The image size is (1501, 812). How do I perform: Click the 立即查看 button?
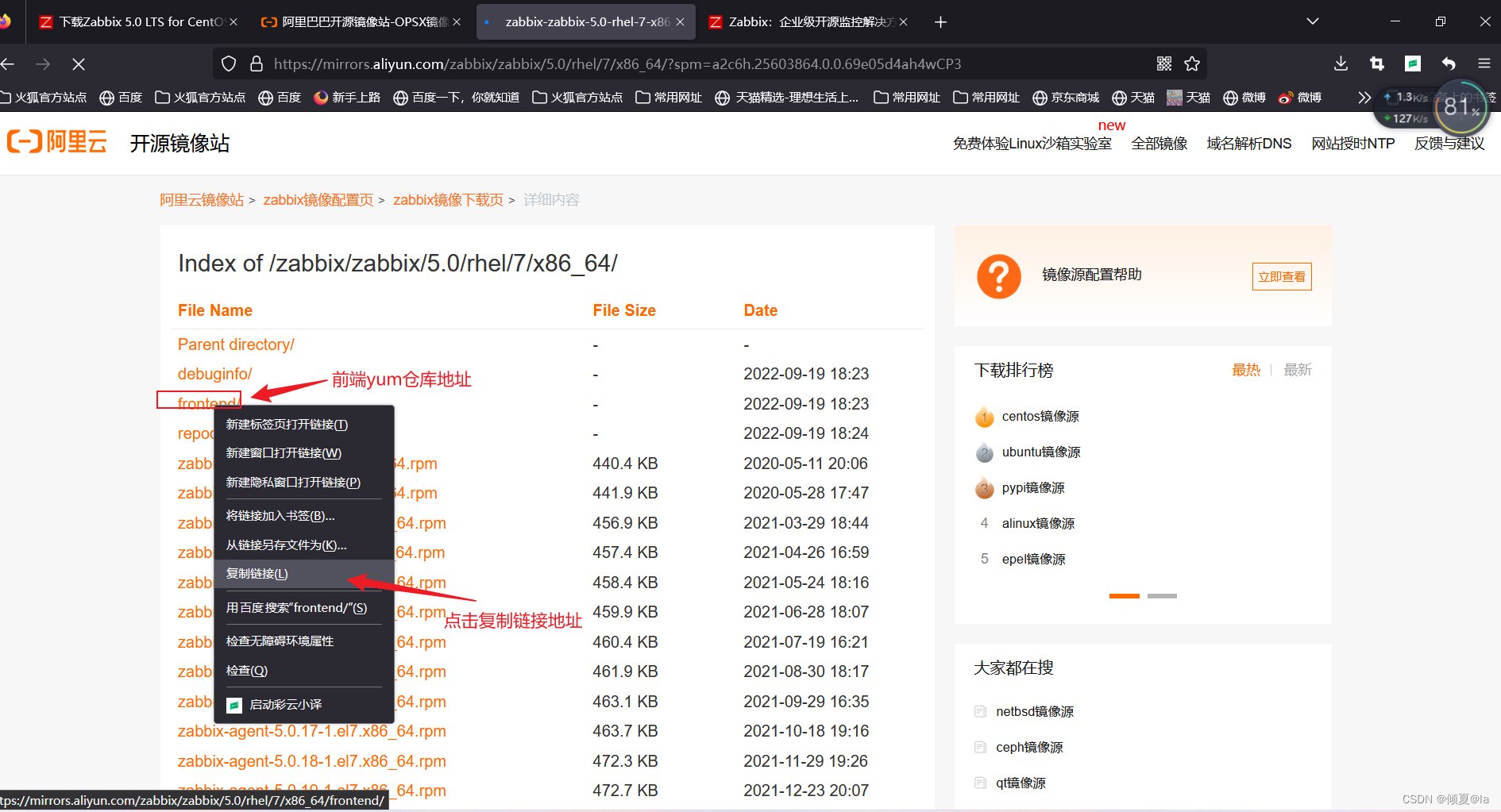coord(1282,276)
